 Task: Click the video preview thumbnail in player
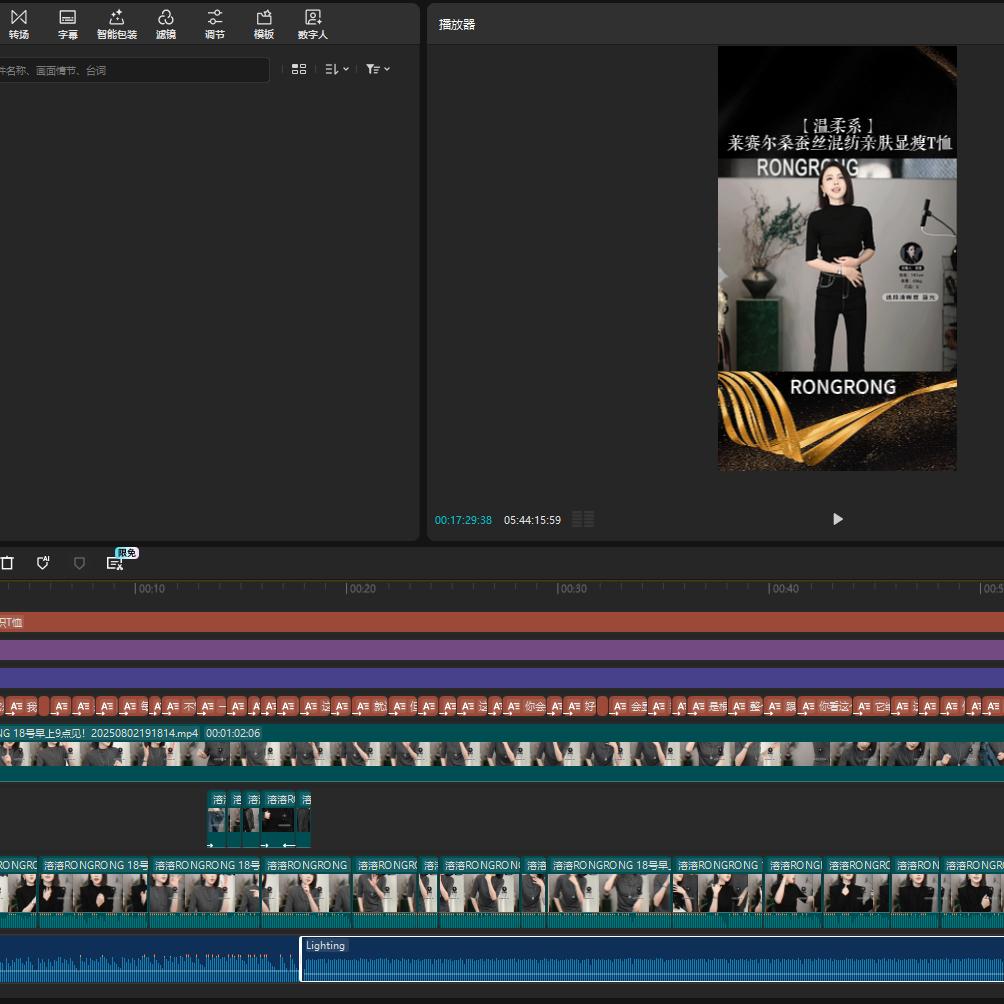click(837, 258)
